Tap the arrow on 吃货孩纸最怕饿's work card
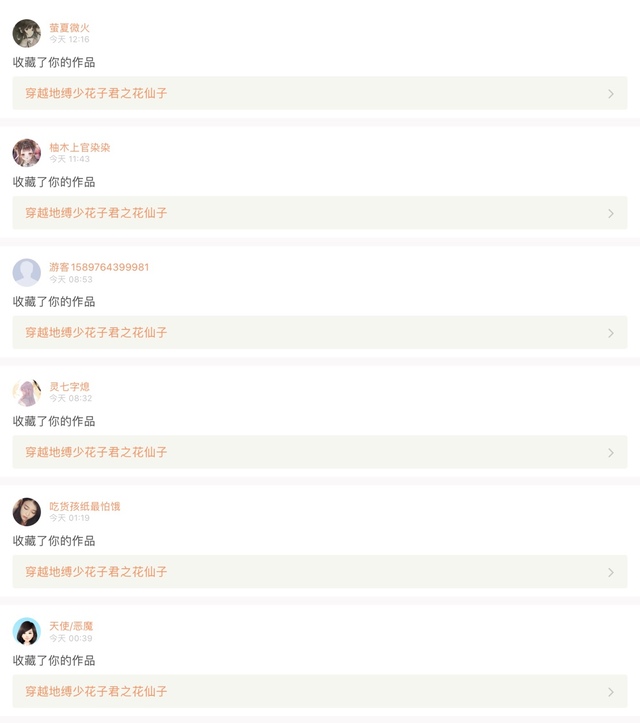This screenshot has width=640, height=723. (611, 572)
